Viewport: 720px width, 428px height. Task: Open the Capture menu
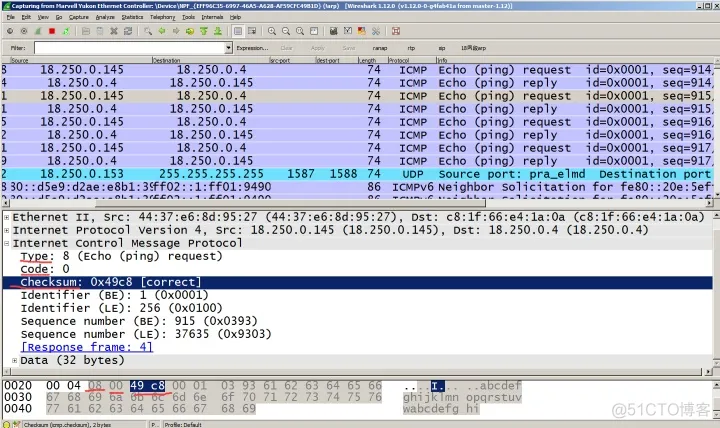point(79,17)
